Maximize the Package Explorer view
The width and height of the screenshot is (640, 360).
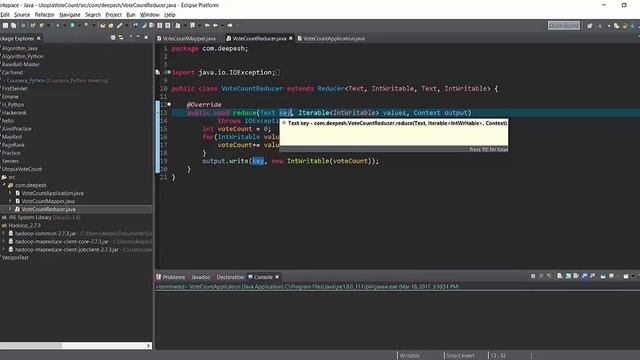tap(146, 38)
